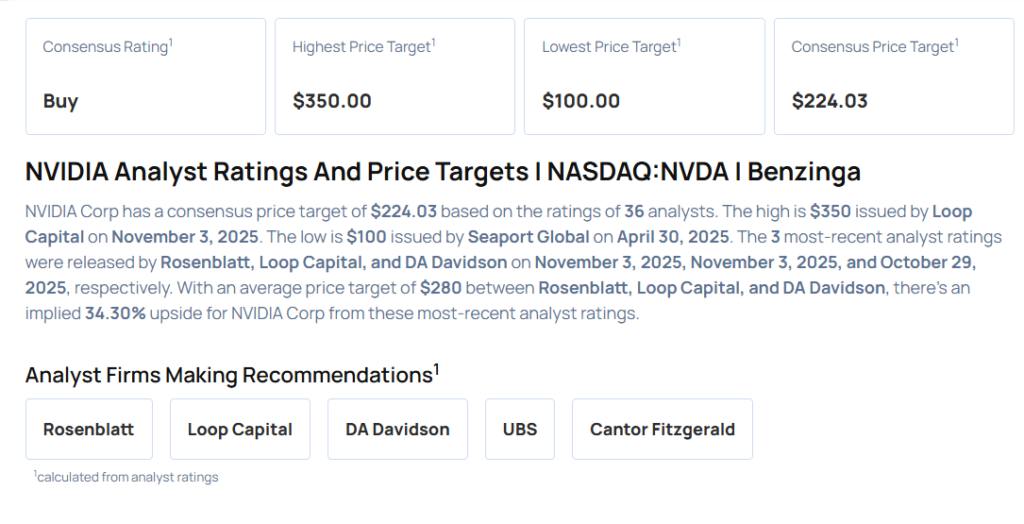Image resolution: width=1024 pixels, height=524 pixels.
Task: Click the bold 36 analysts count
Action: 634,212
